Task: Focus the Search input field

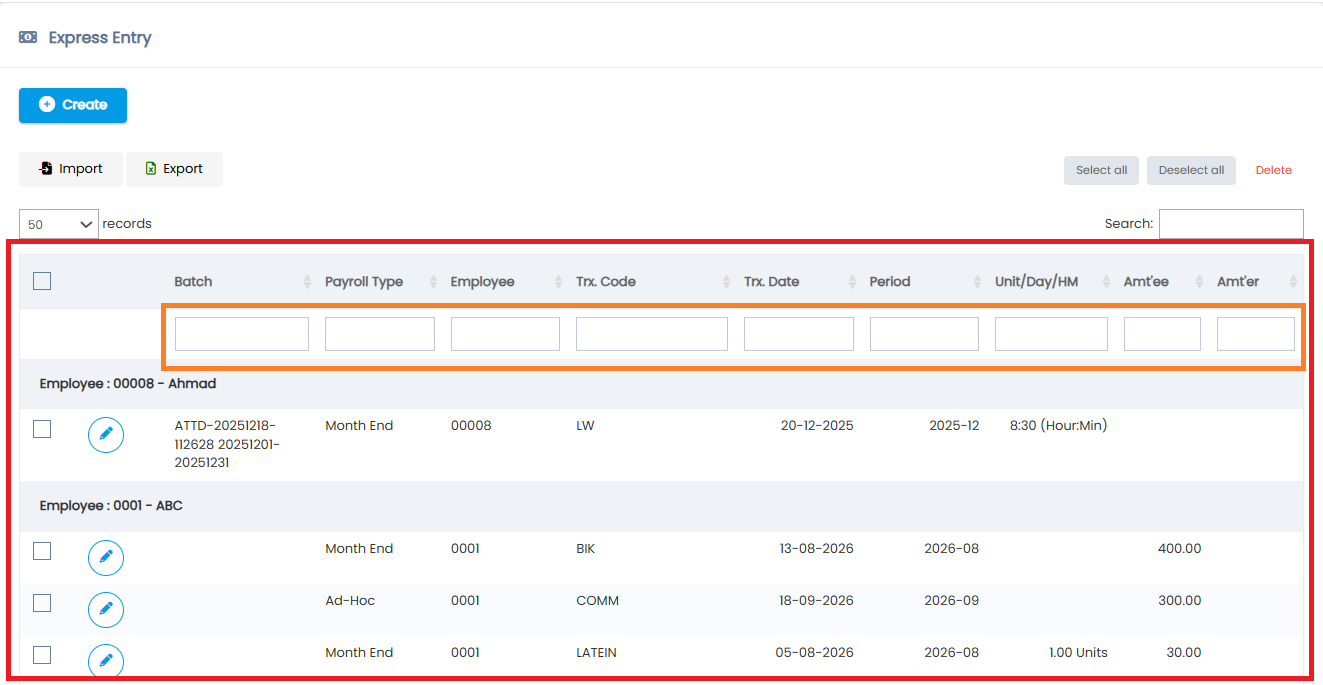Action: pyautogui.click(x=1231, y=224)
